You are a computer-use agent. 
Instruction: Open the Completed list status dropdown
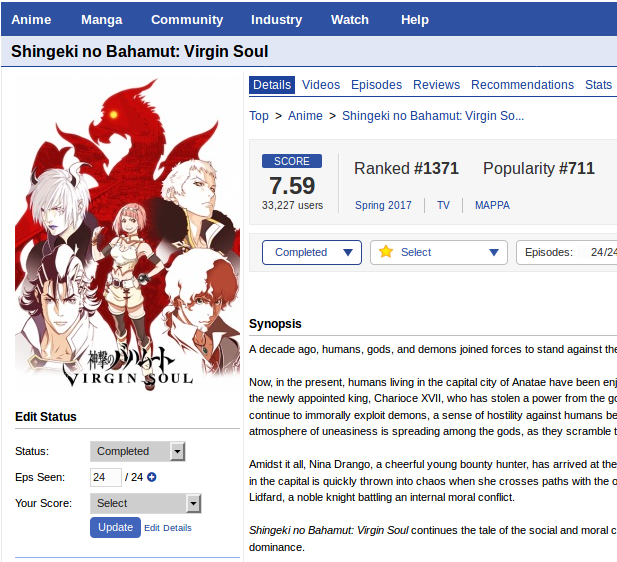click(x=312, y=252)
